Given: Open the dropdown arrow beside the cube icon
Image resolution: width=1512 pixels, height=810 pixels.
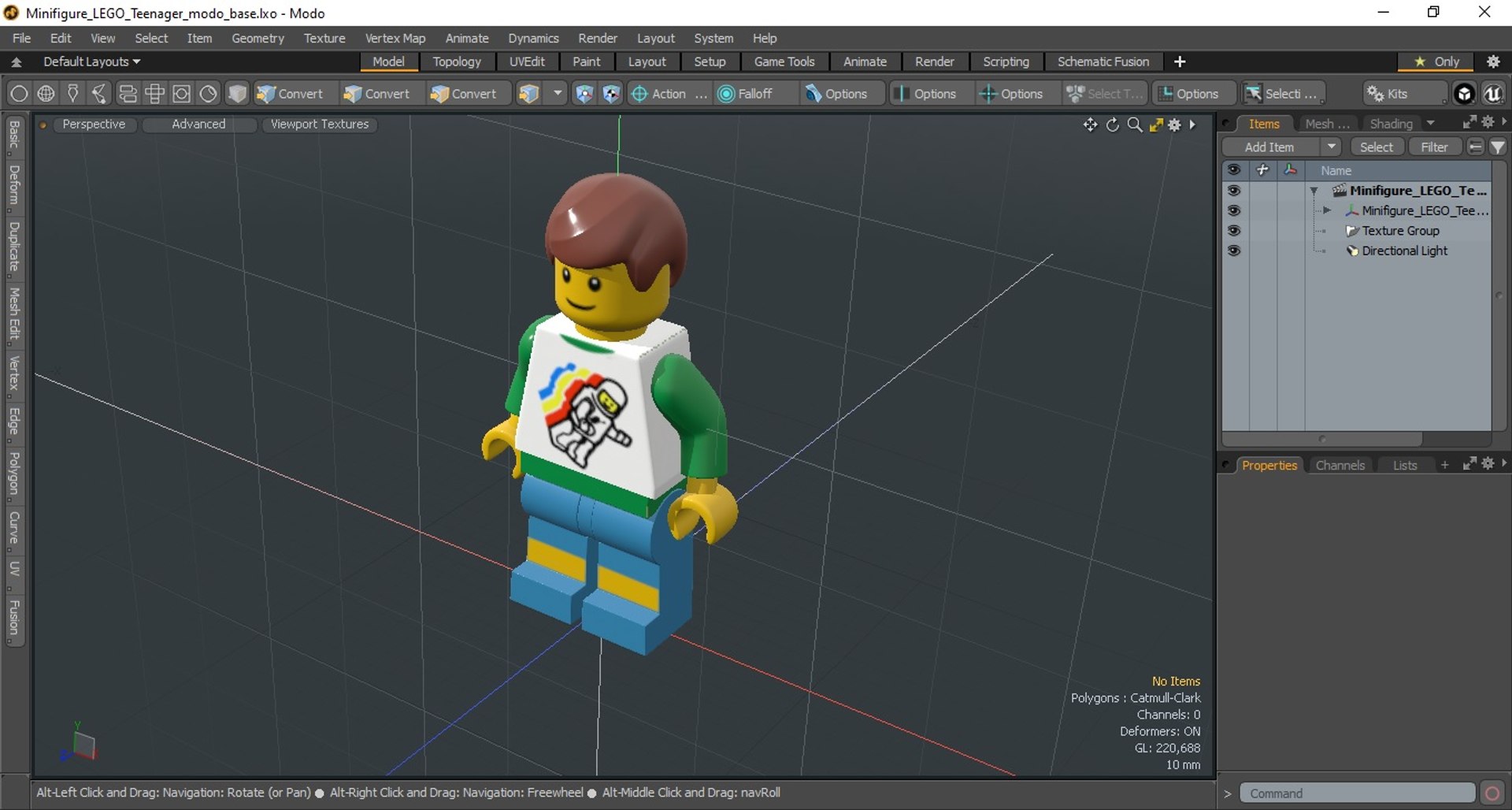Looking at the screenshot, I should 558,94.
